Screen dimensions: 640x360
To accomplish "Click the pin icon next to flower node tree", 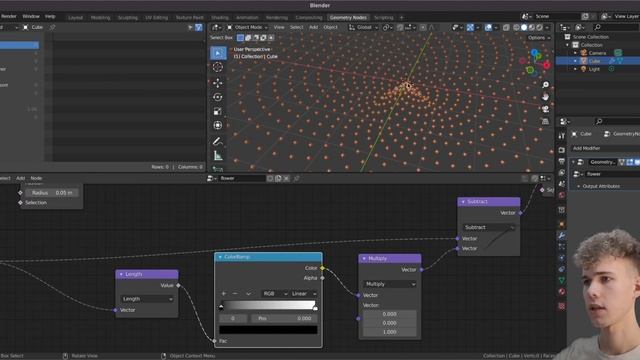I will coord(297,178).
